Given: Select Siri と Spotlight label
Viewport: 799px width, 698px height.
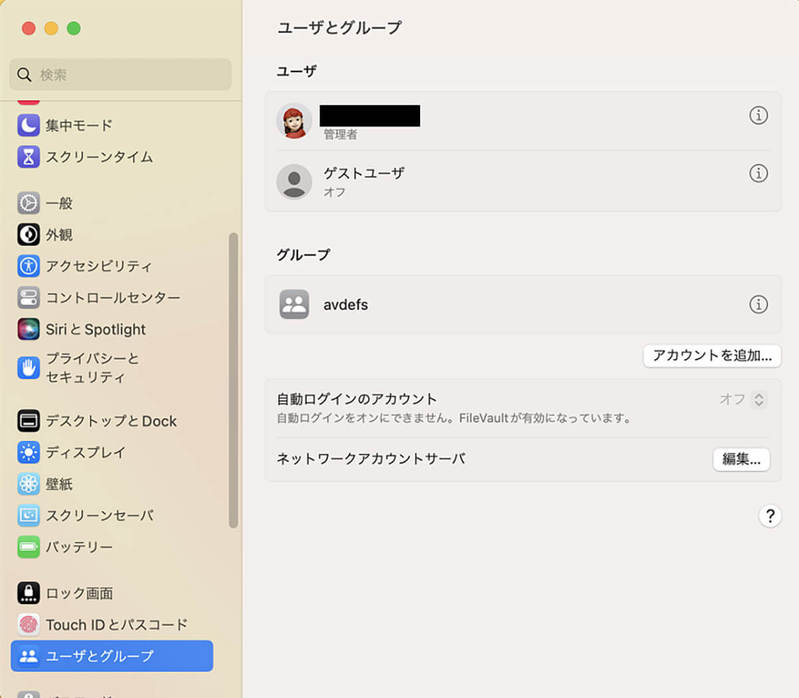Looking at the screenshot, I should [96, 329].
